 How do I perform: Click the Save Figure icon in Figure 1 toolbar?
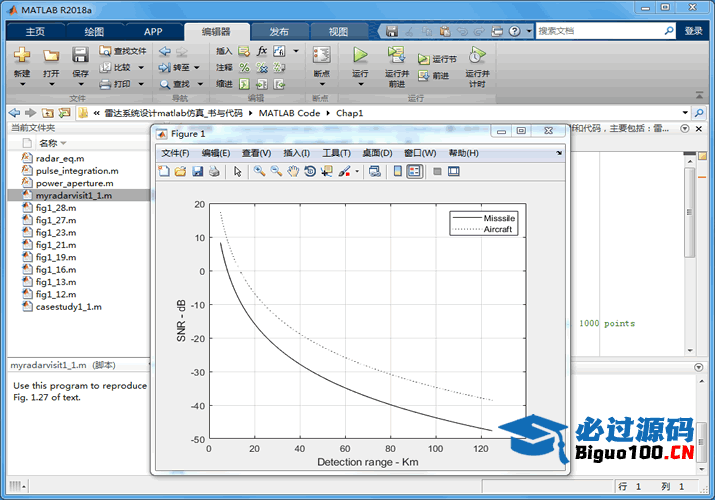(197, 171)
